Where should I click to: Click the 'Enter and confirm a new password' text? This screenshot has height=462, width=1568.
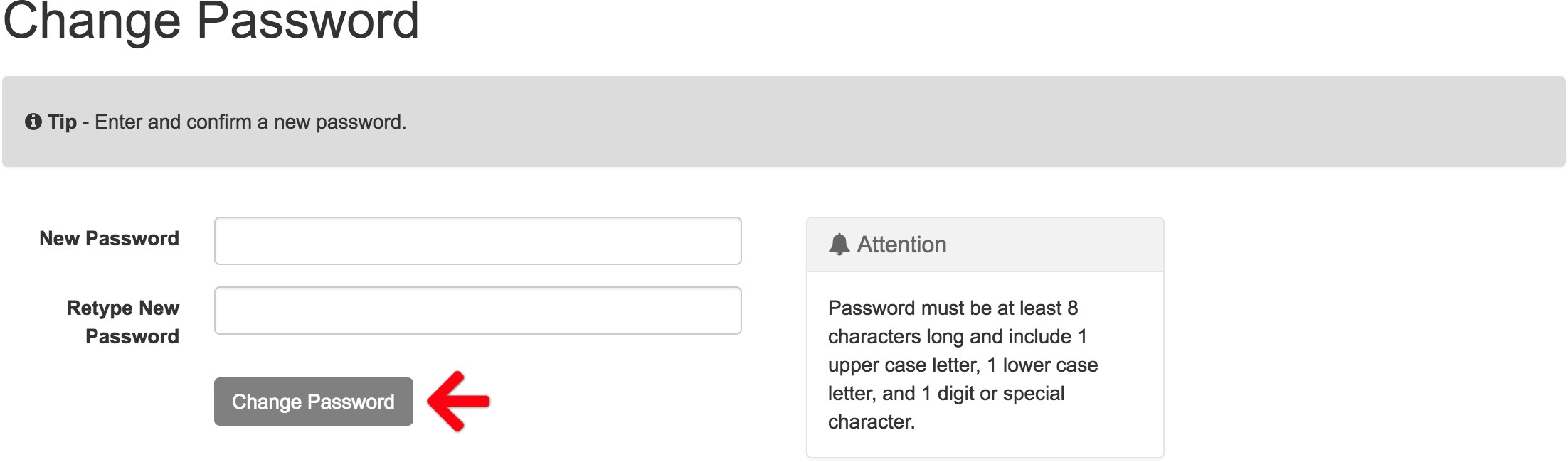pyautogui.click(x=250, y=122)
